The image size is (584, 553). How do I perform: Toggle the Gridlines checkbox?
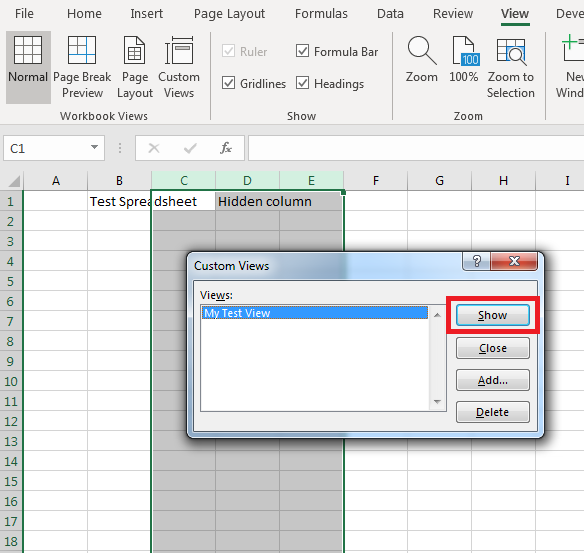(228, 83)
